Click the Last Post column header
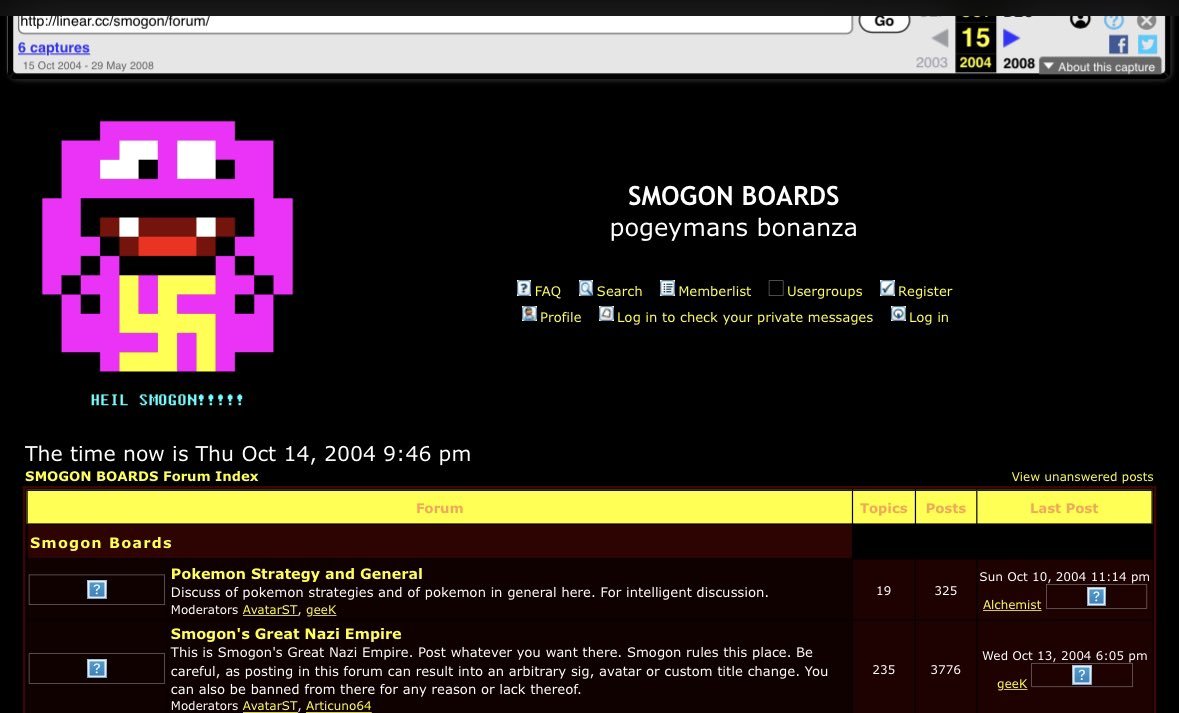 1064,508
